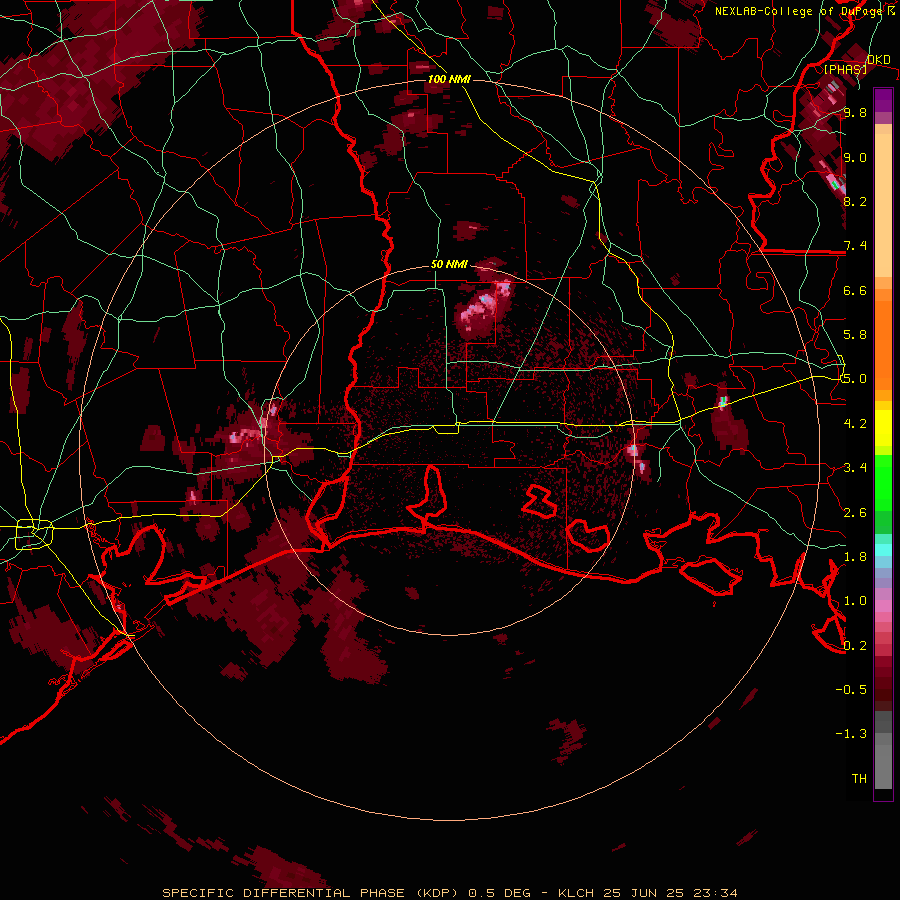
Task: Select the -1.3 legend value
Action: point(851,734)
